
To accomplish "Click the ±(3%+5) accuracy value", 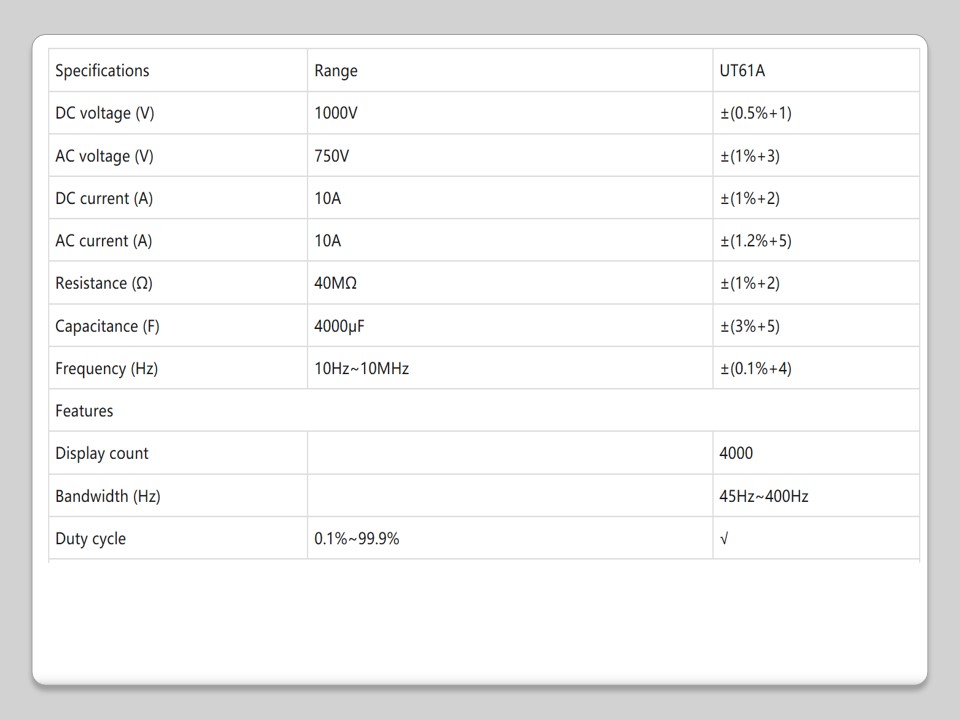I will pyautogui.click(x=749, y=326).
